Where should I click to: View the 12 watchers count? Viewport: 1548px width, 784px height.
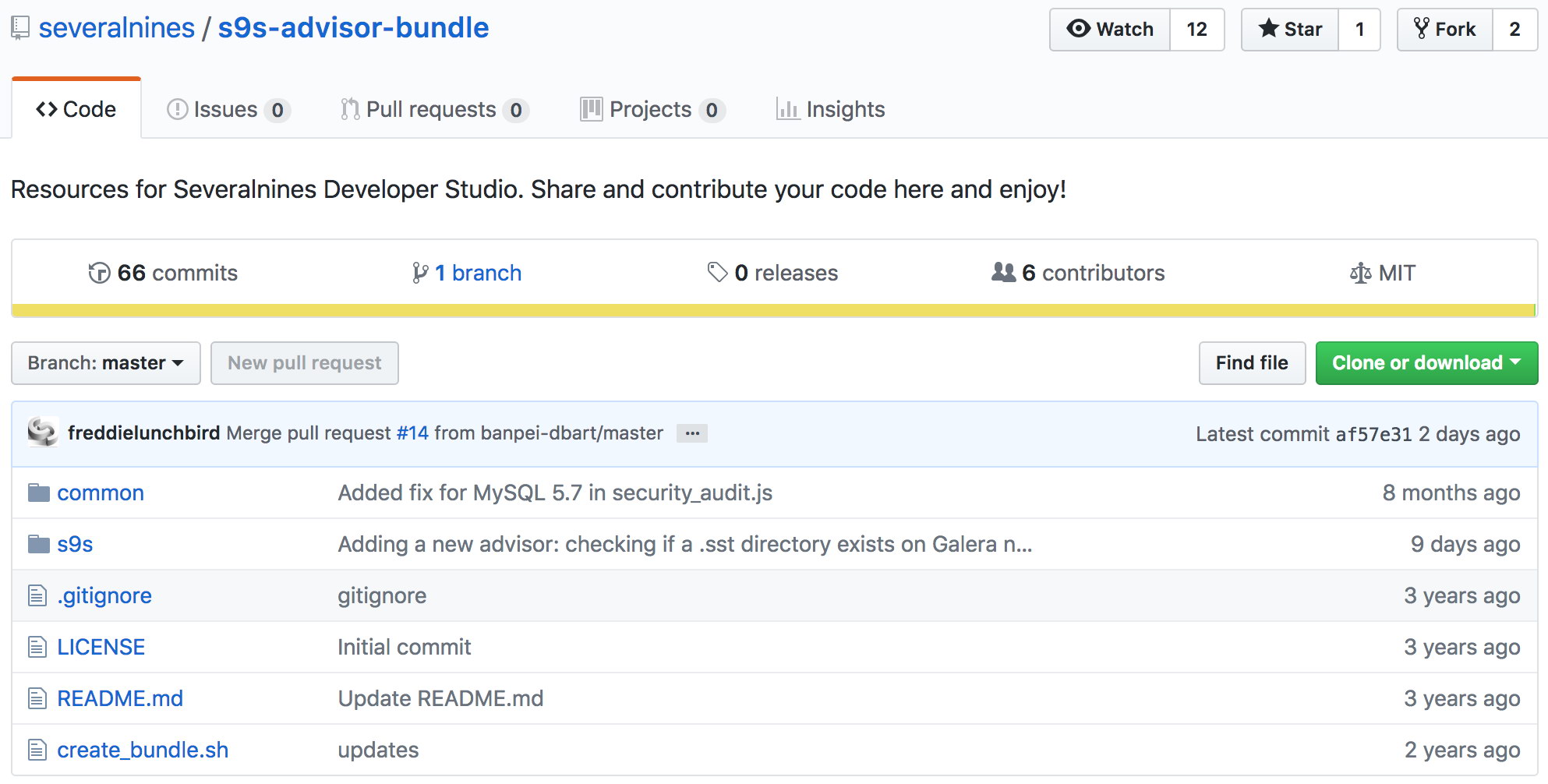coord(1196,30)
